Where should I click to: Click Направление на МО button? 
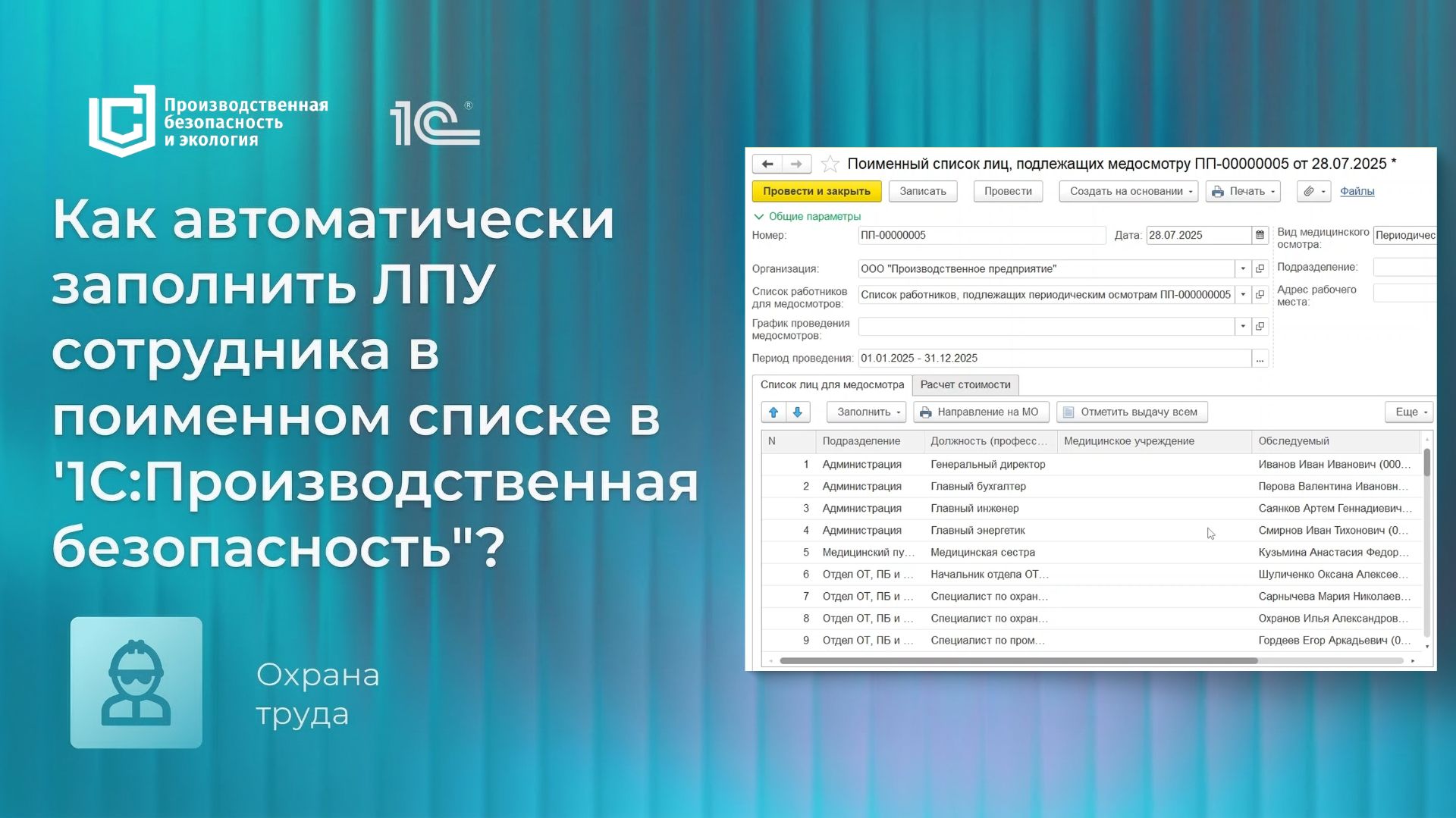point(981,412)
